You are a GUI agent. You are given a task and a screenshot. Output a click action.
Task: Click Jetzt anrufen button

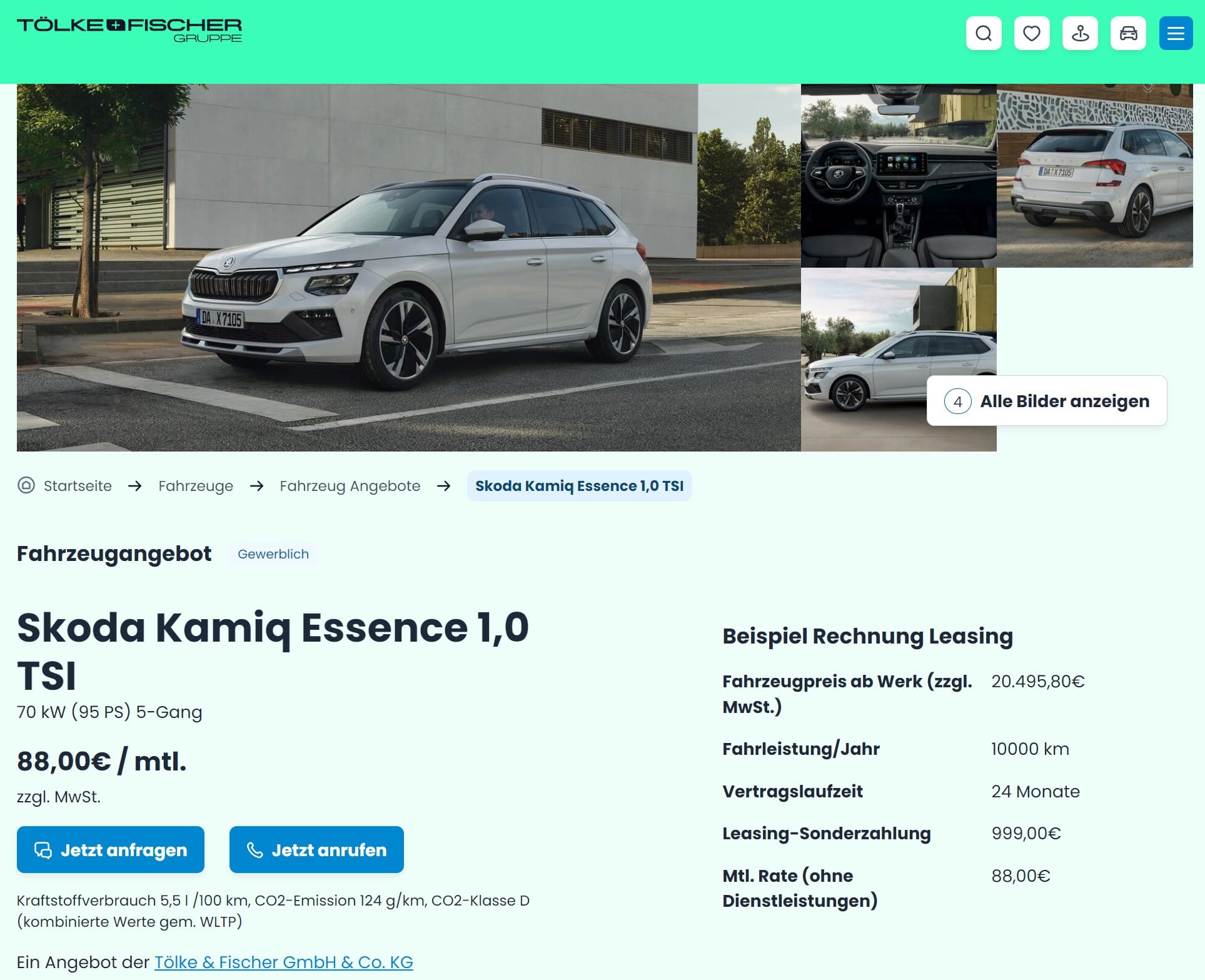click(x=316, y=849)
